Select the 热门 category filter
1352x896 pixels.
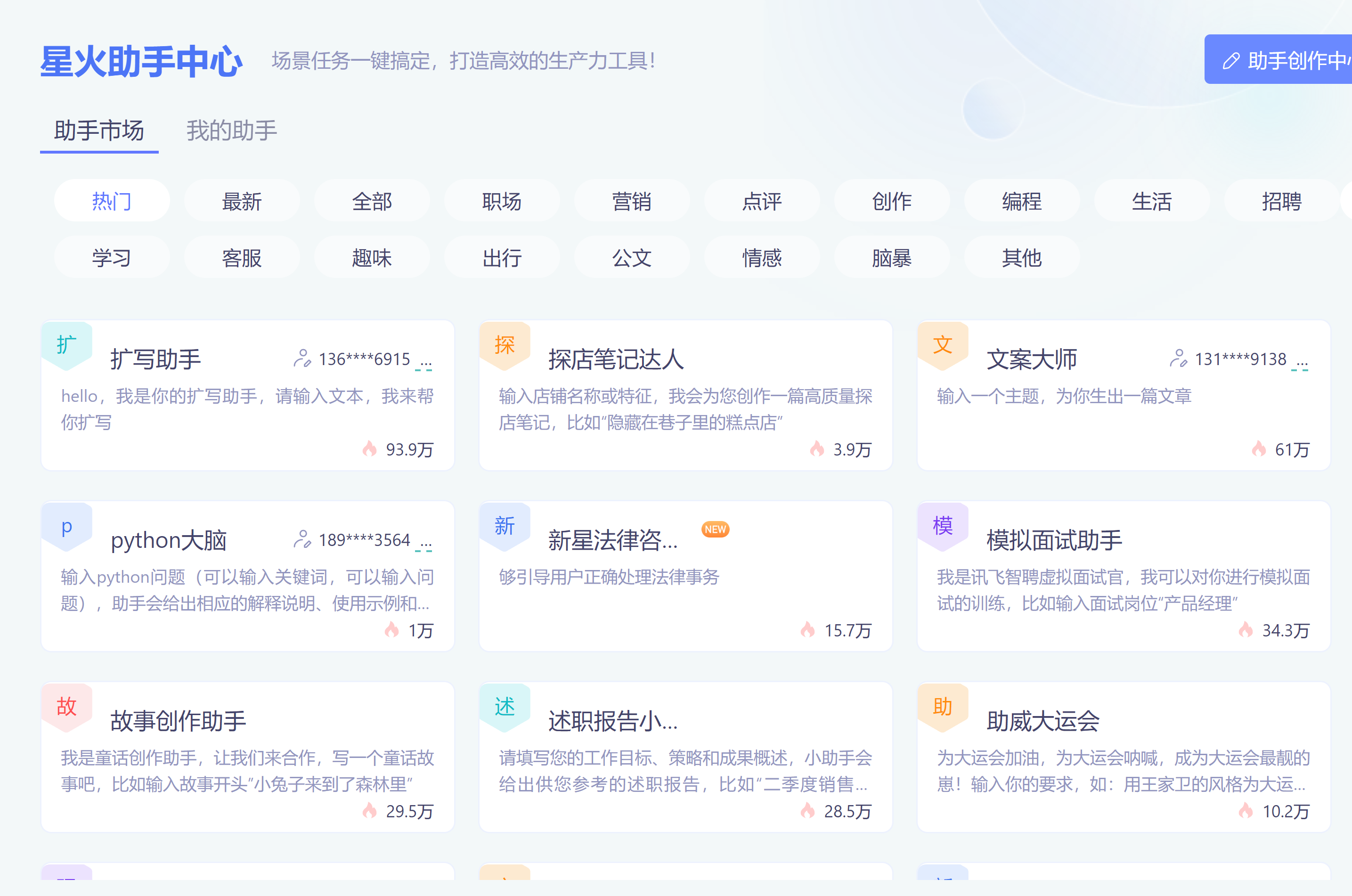tap(112, 201)
